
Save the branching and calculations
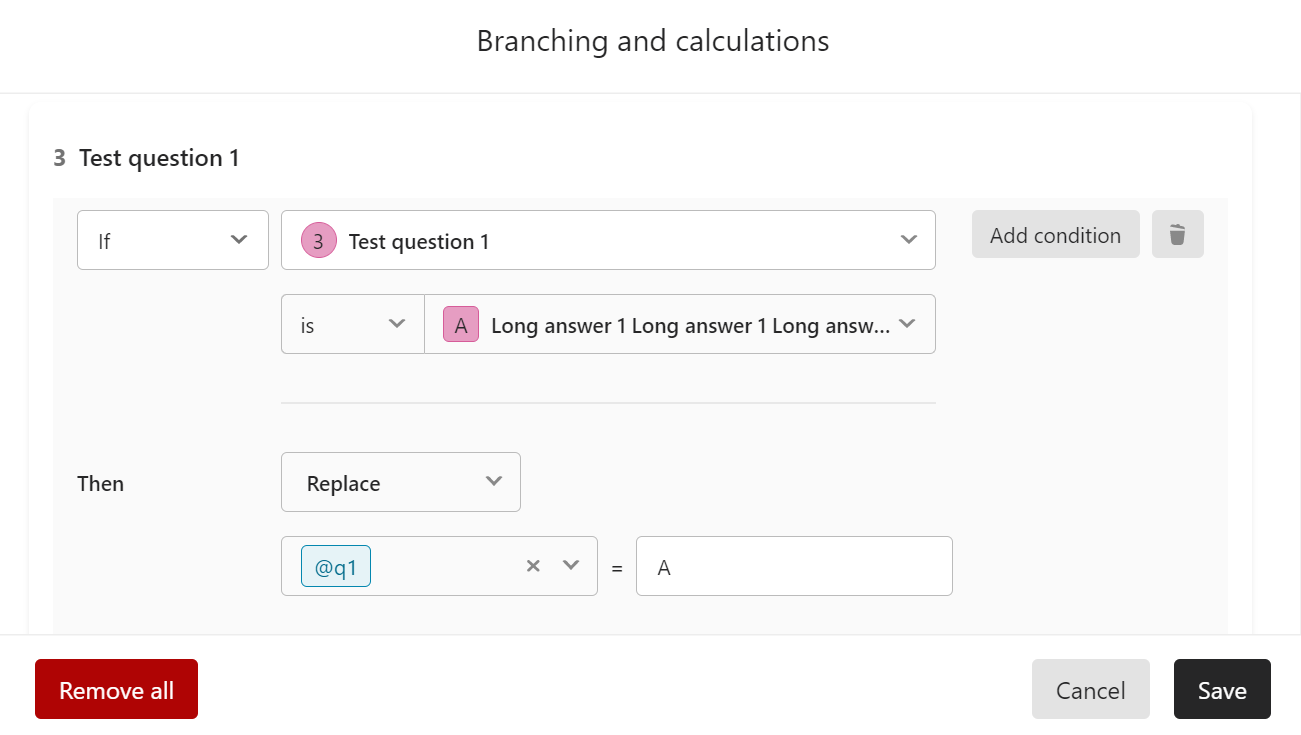coord(1222,689)
